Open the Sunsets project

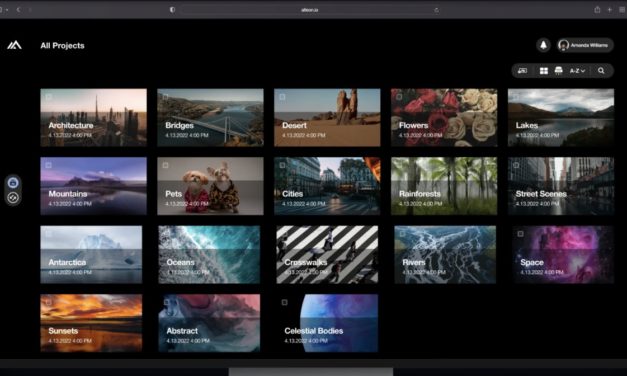pyautogui.click(x=91, y=323)
